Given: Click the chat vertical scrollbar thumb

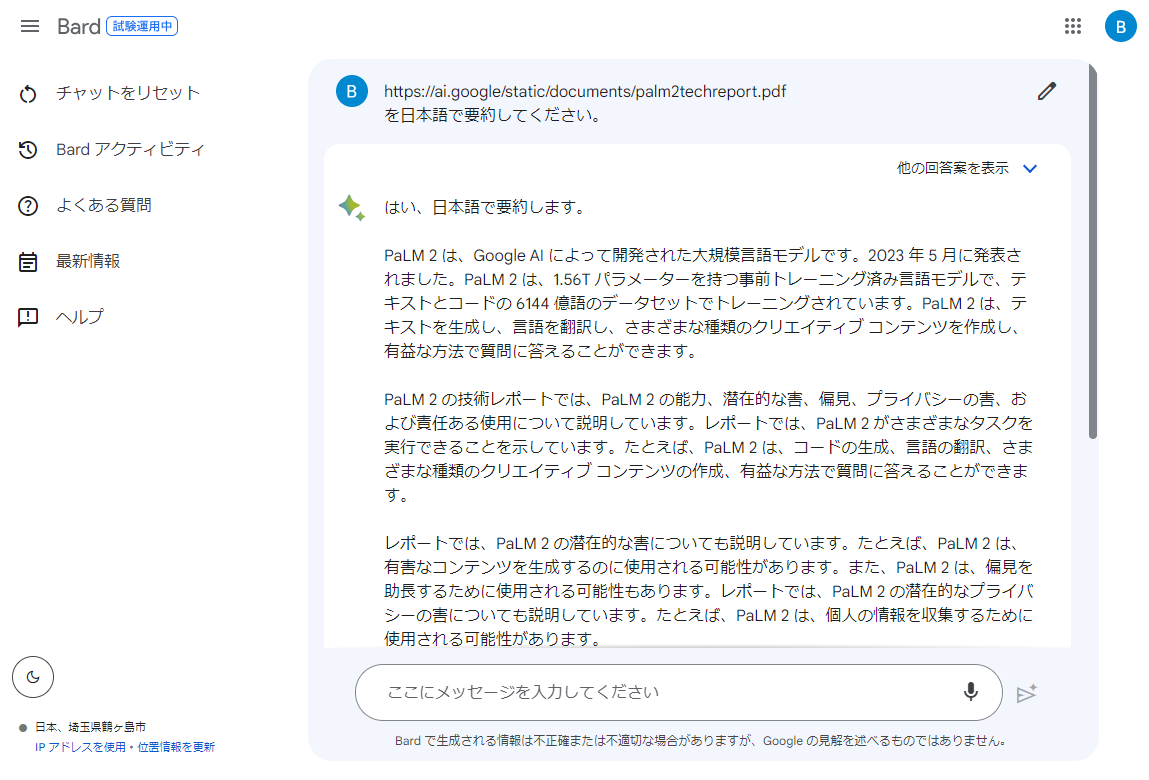Looking at the screenshot, I should pos(1093,251).
